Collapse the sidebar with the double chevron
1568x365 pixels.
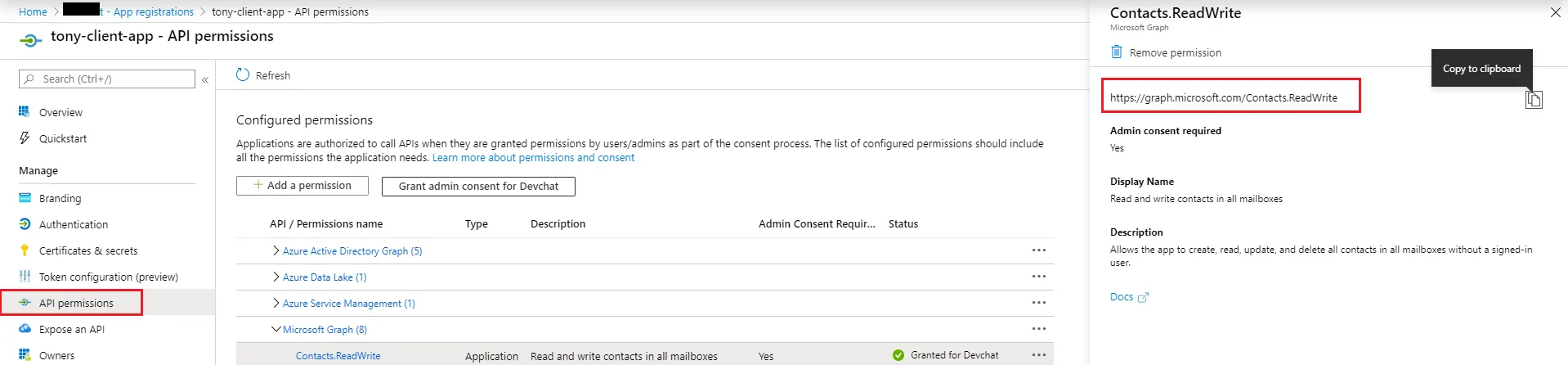click(205, 79)
